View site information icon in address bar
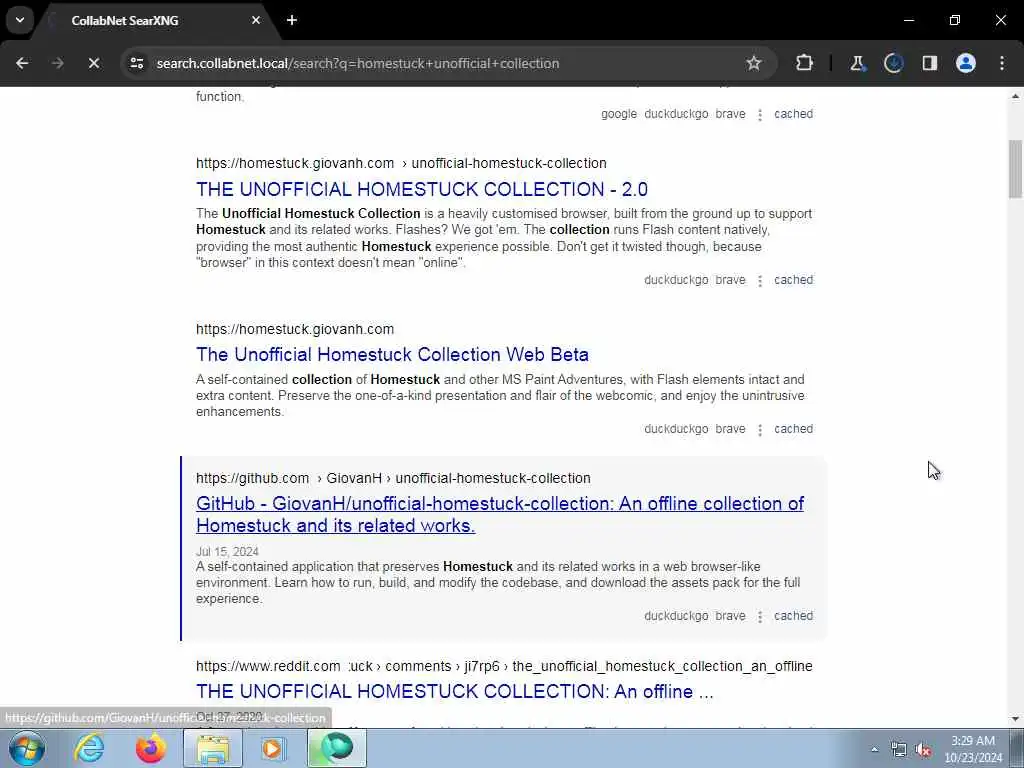Viewport: 1024px width, 768px height. coord(136,63)
